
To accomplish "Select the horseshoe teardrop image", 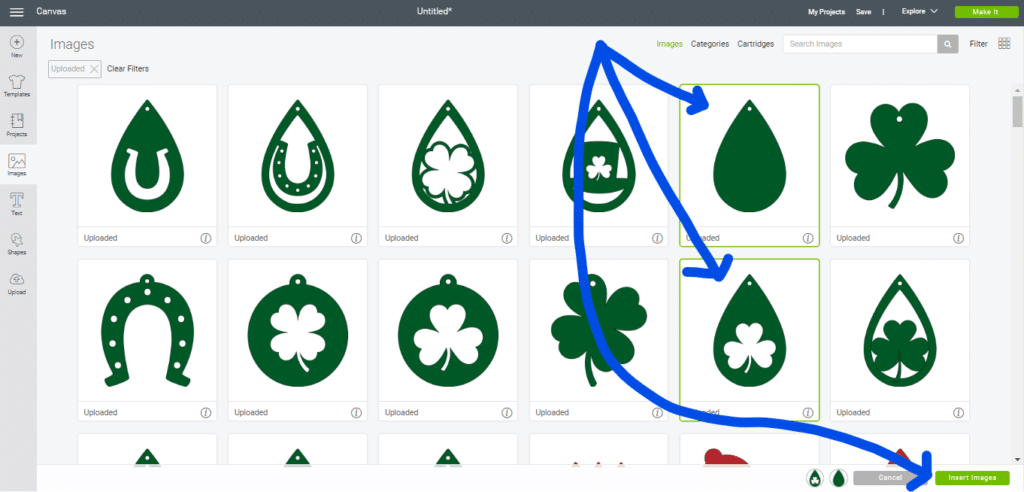I will pos(147,156).
